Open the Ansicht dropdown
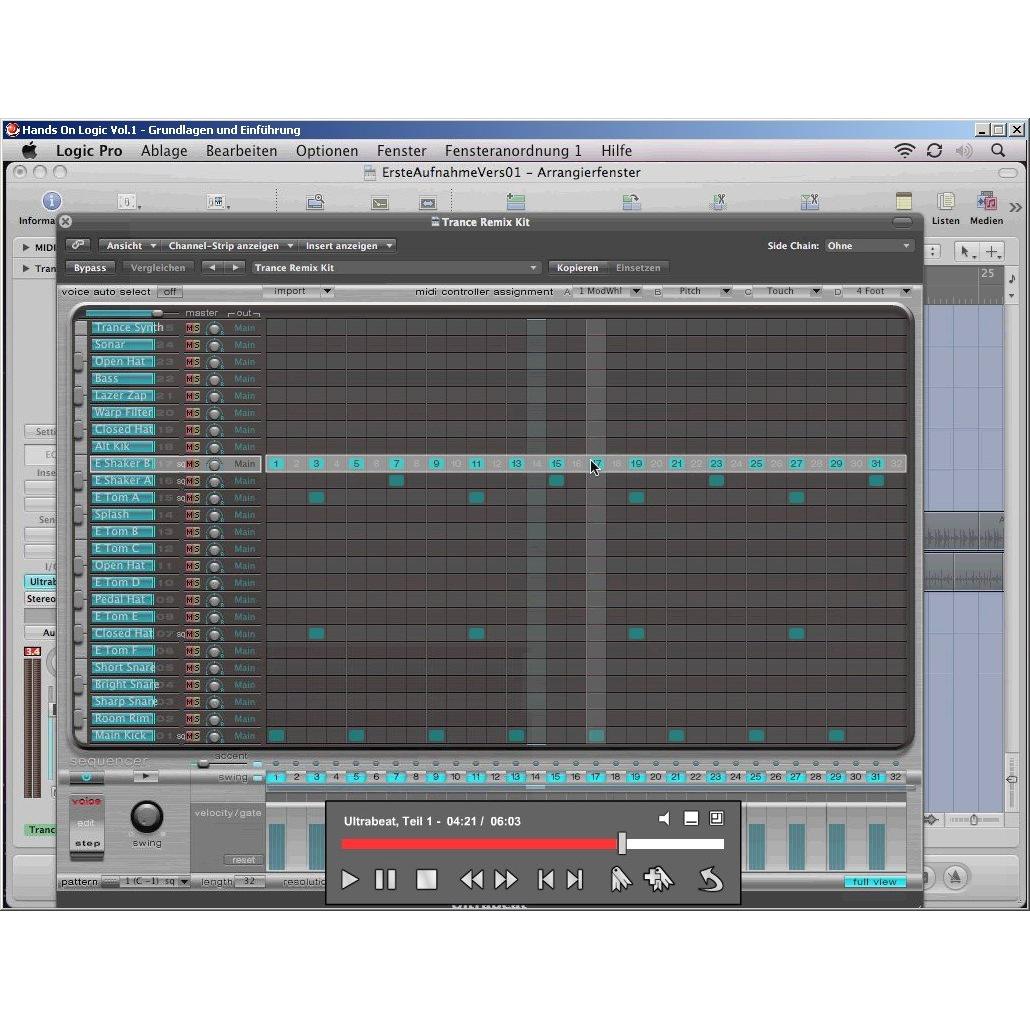 pyautogui.click(x=130, y=246)
